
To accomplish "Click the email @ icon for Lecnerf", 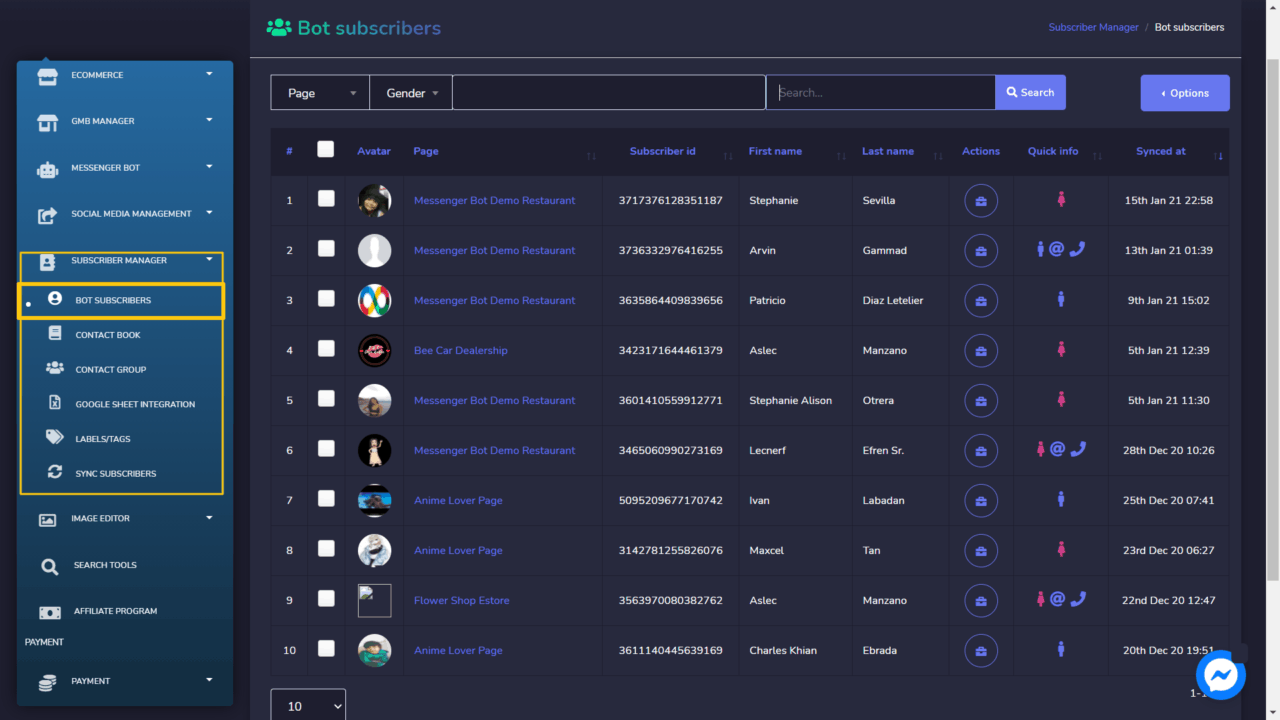I will [x=1057, y=450].
